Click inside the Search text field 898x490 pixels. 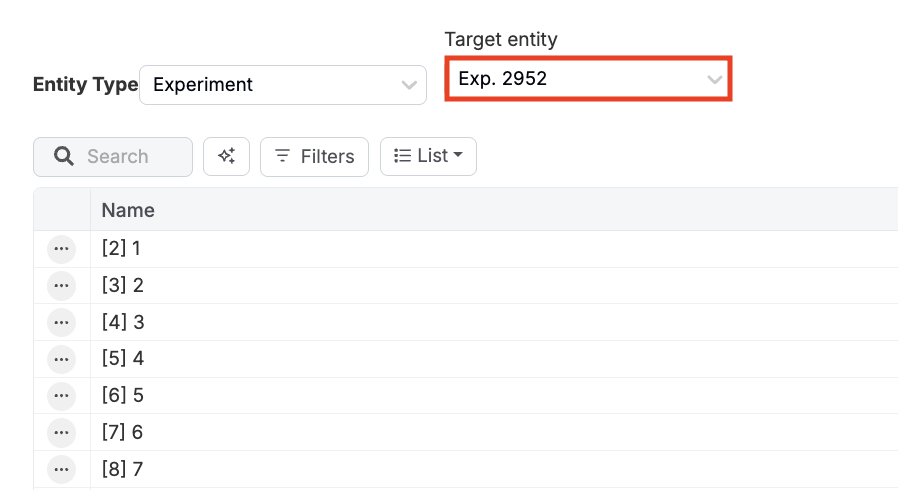pos(130,156)
